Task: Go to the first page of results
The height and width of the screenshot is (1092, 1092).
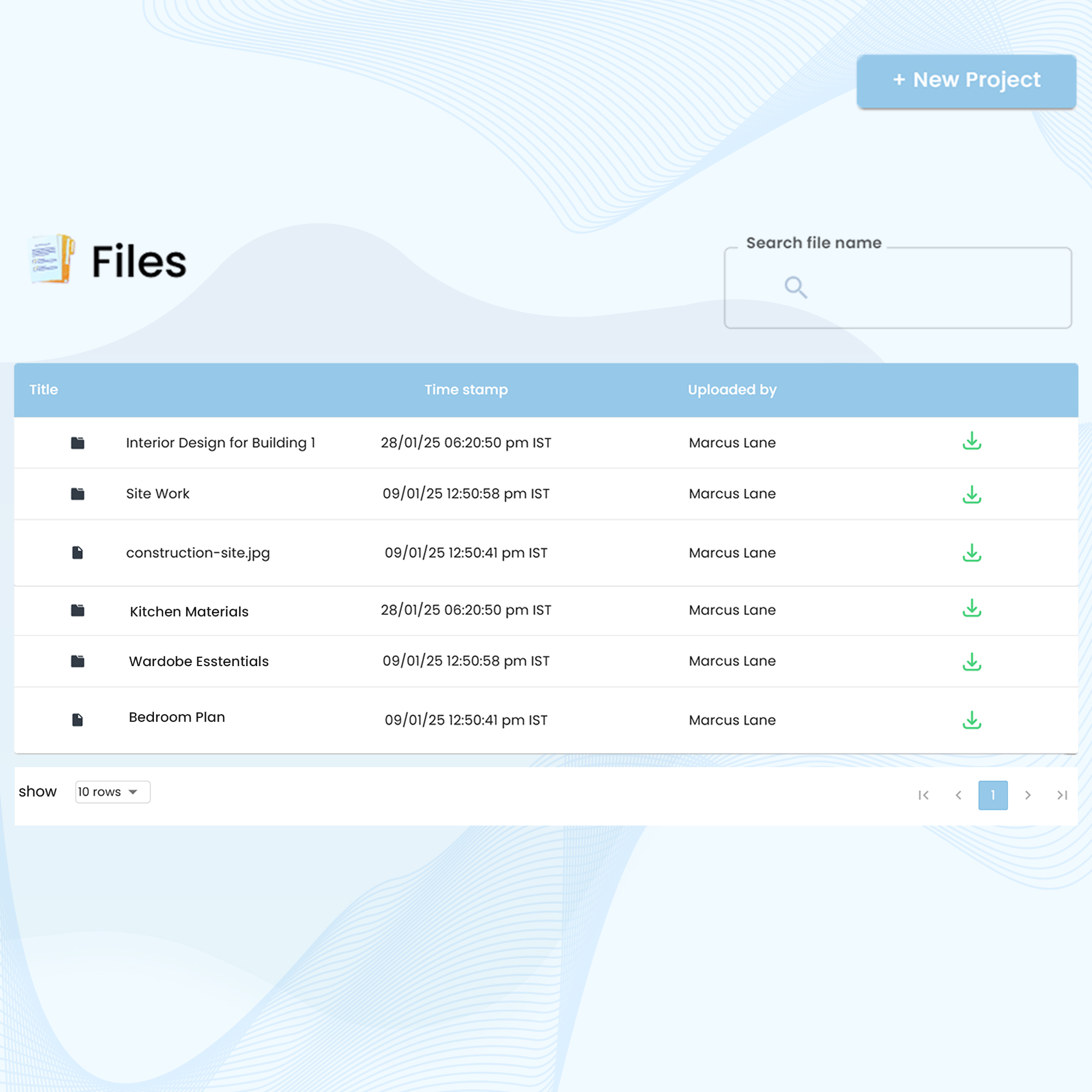Action: (x=924, y=796)
